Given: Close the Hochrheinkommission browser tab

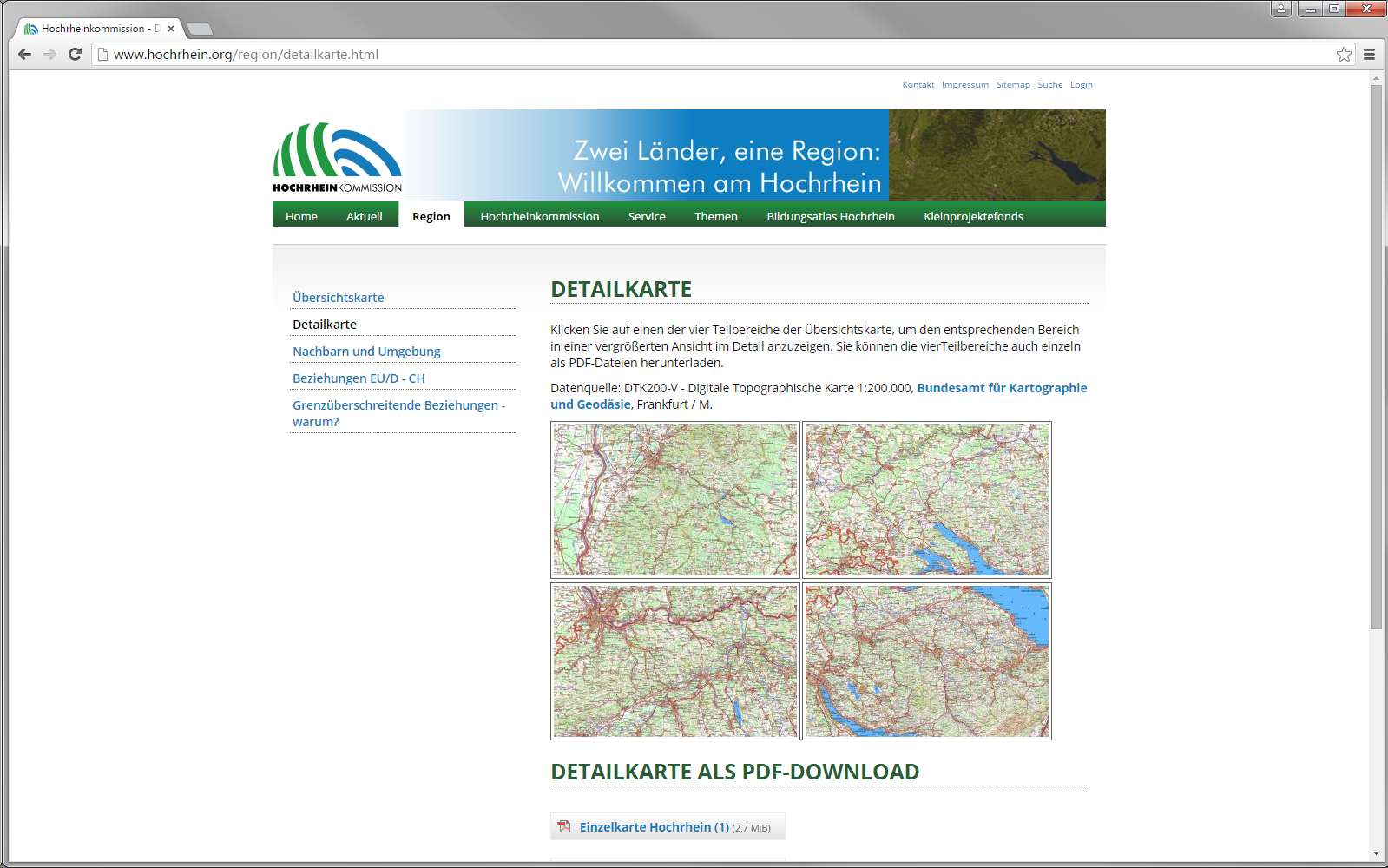Looking at the screenshot, I should point(171,29).
